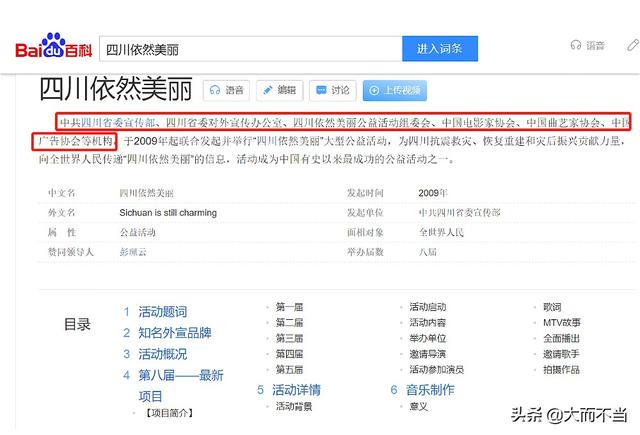This screenshot has width=640, height=435.
Task: Open the 第三届 catalog entry
Action: [289, 338]
